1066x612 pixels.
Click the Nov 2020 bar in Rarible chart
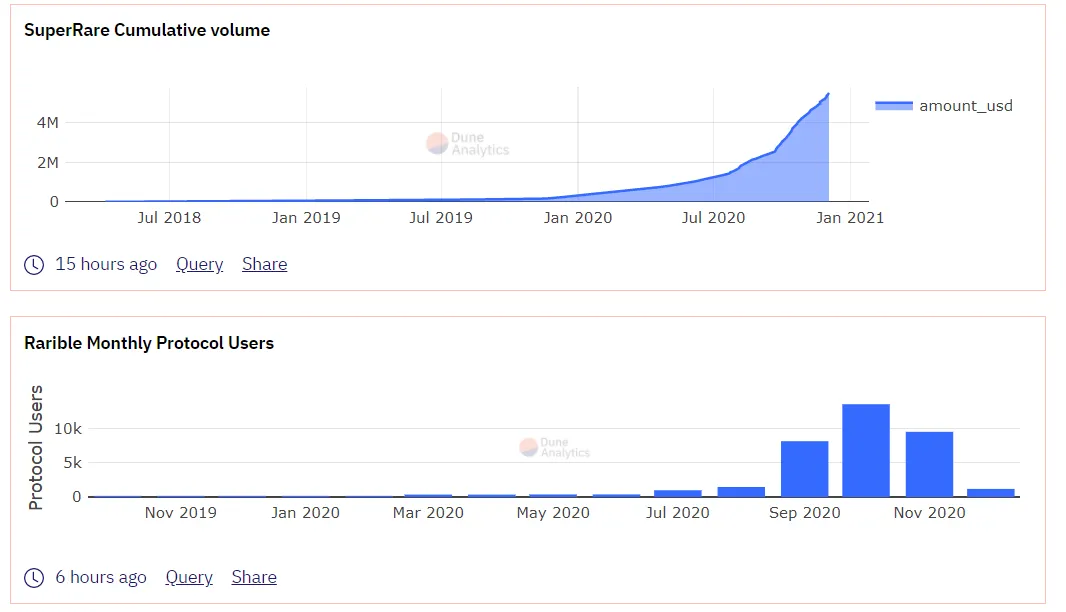point(929,464)
